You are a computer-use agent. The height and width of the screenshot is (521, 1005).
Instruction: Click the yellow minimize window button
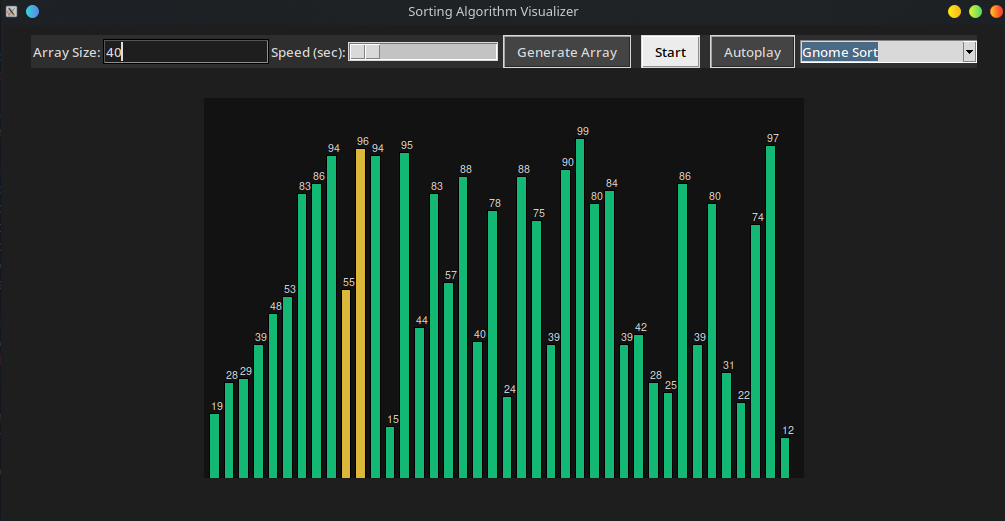pyautogui.click(x=954, y=12)
